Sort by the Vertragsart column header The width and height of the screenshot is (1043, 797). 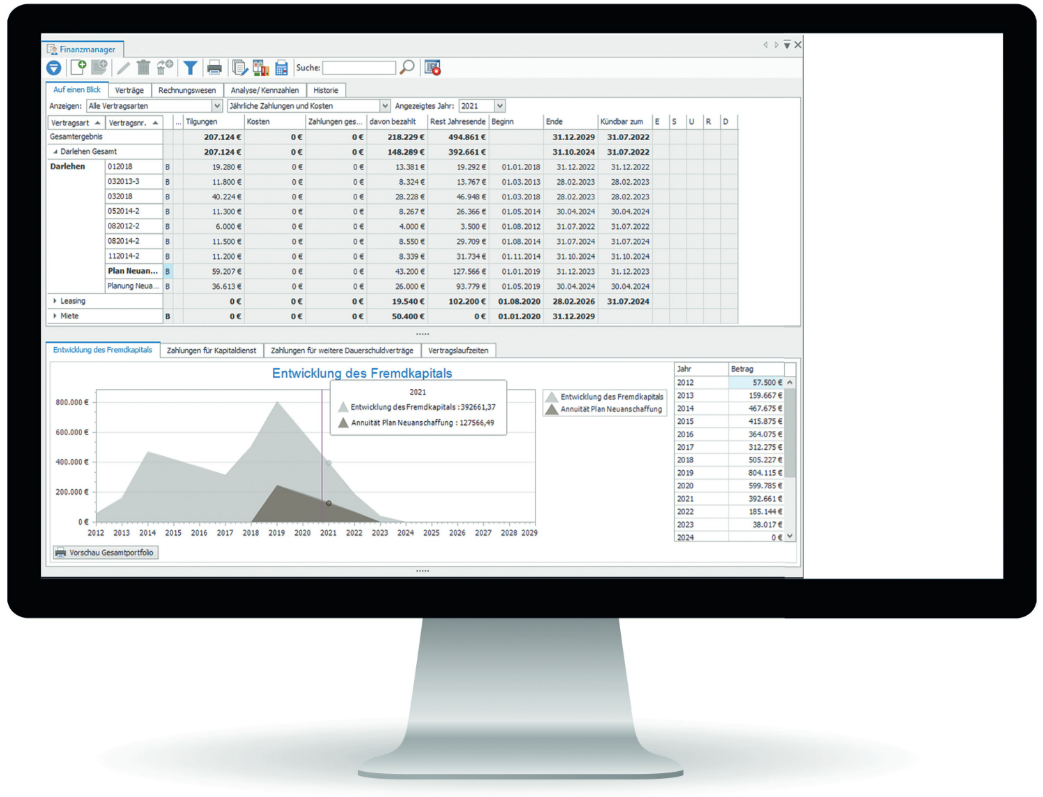(76, 122)
